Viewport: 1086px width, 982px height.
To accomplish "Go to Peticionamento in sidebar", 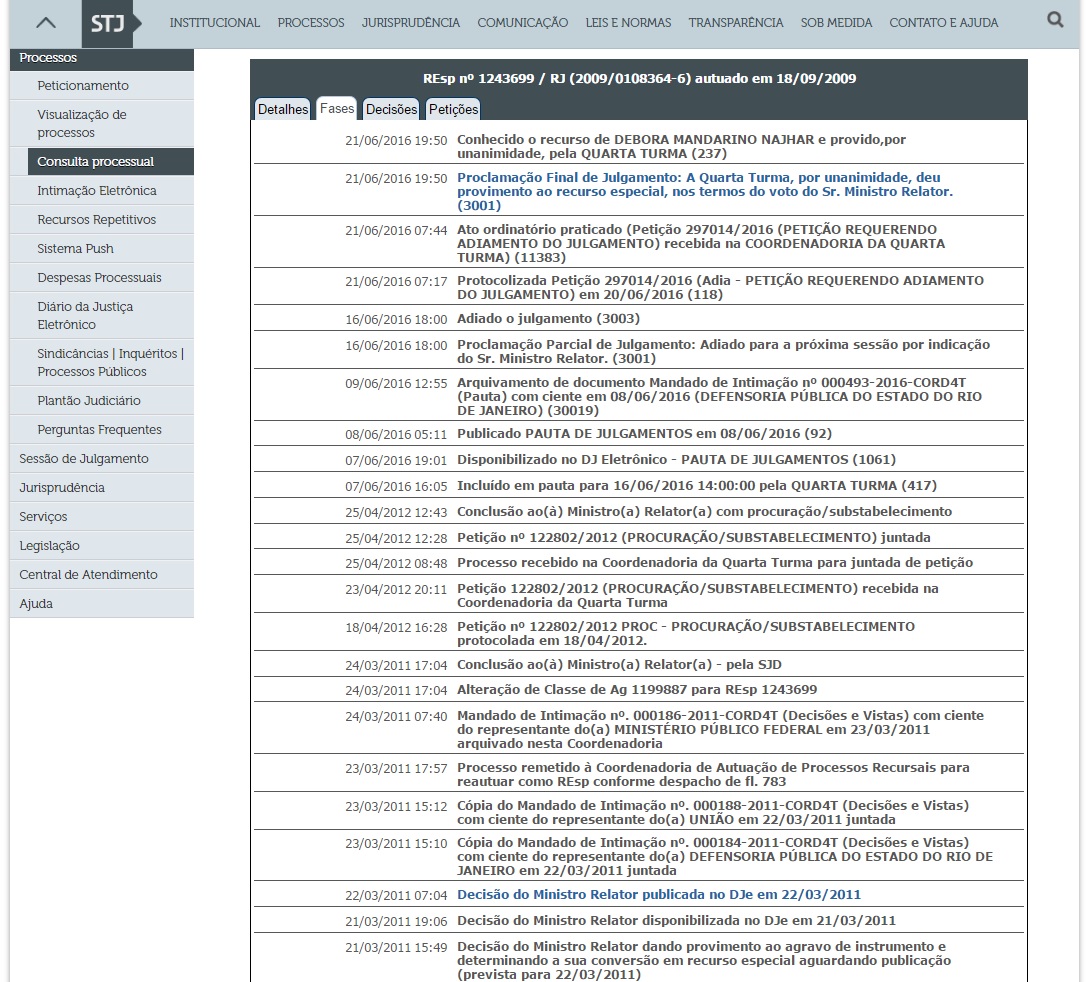I will [x=83, y=86].
